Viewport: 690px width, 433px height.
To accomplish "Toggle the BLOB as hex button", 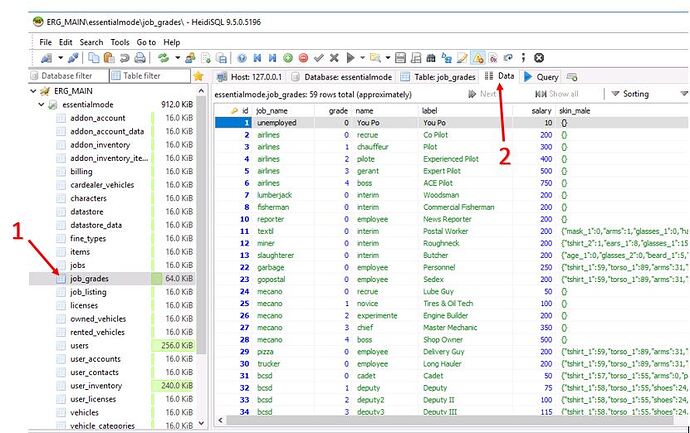I will click(493, 58).
